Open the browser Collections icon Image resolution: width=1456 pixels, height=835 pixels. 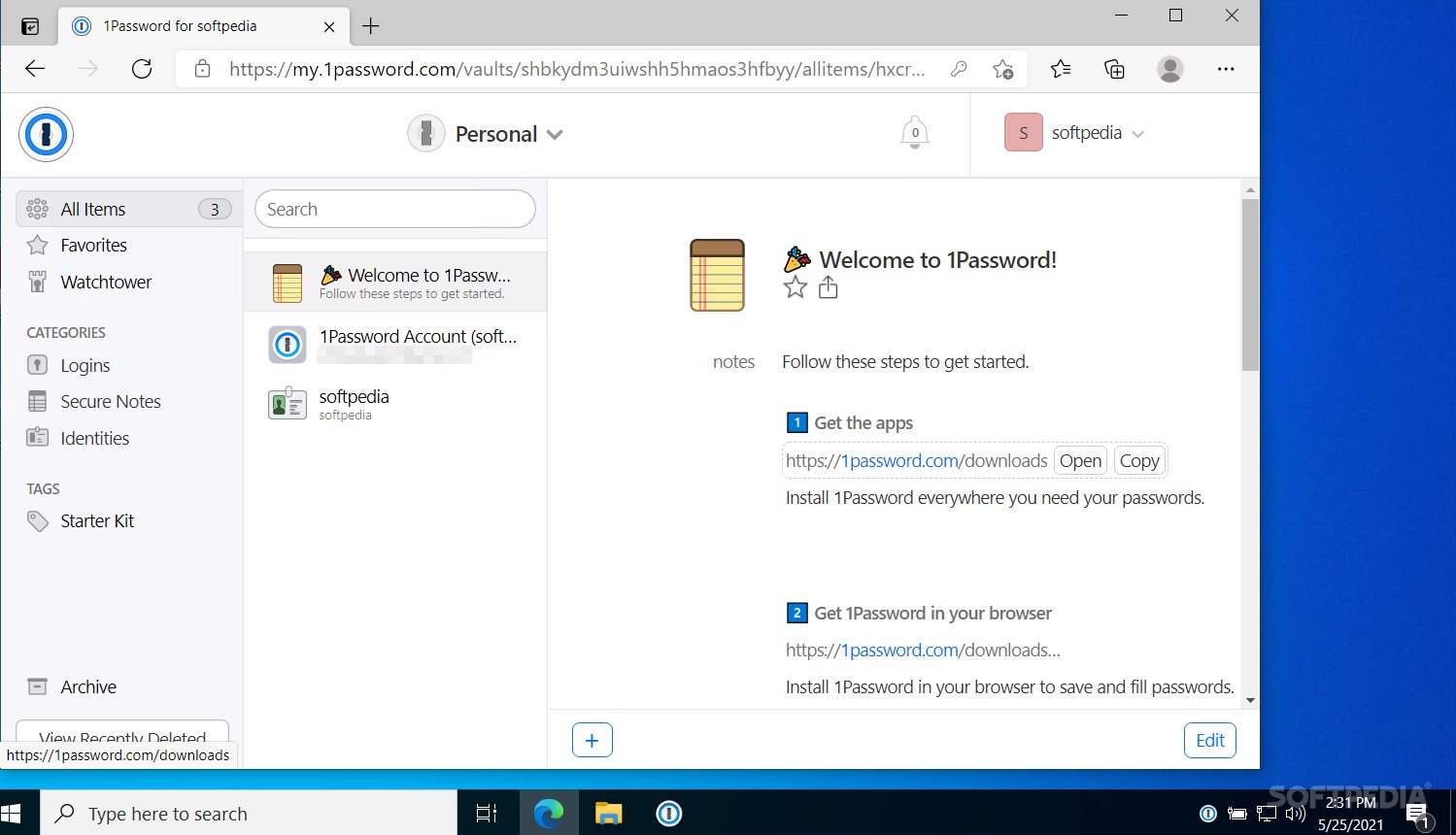click(x=1115, y=69)
